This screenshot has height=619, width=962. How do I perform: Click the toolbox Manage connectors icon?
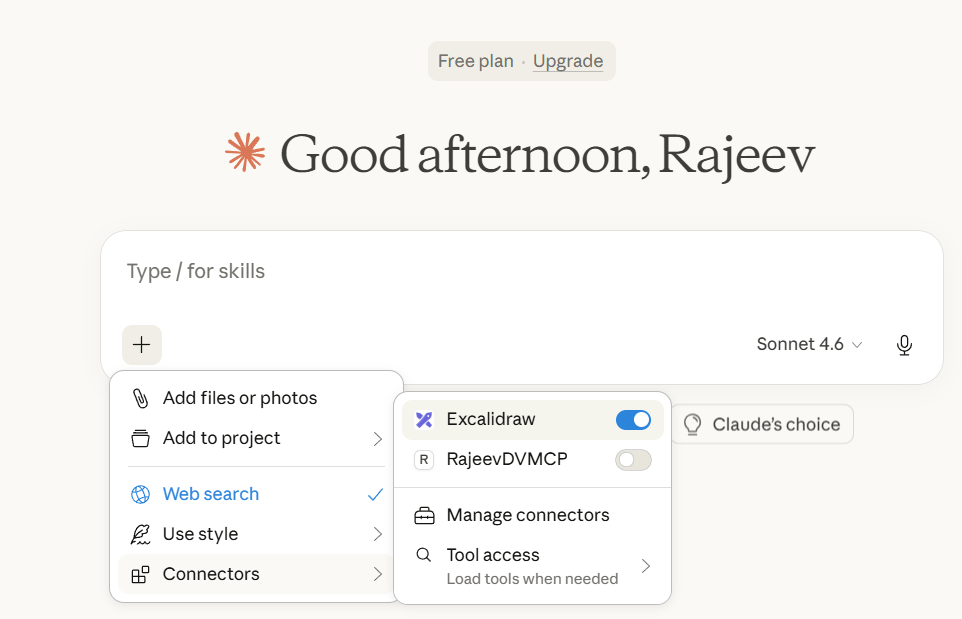click(424, 516)
